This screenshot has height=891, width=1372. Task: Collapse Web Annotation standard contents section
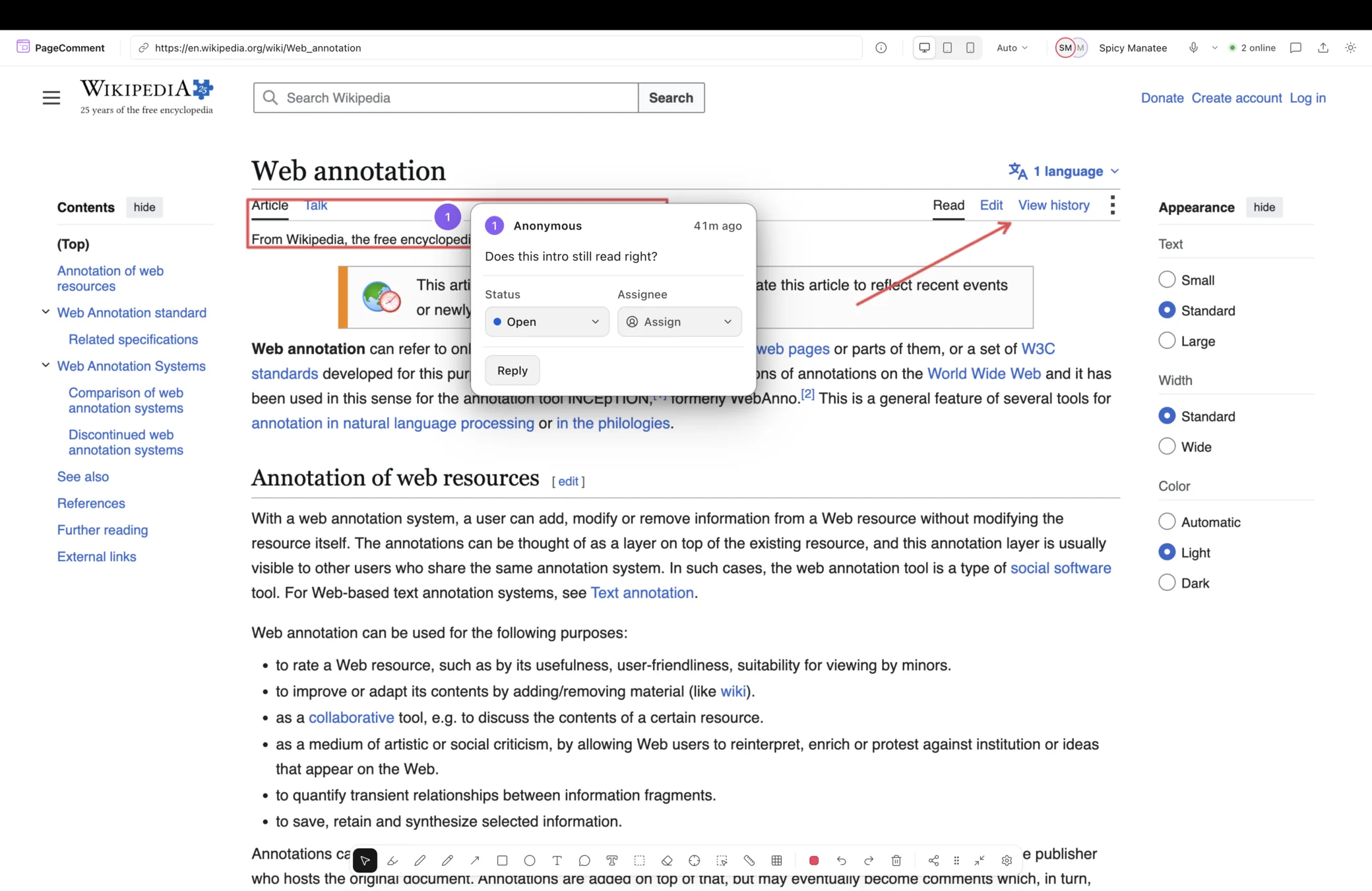[46, 312]
